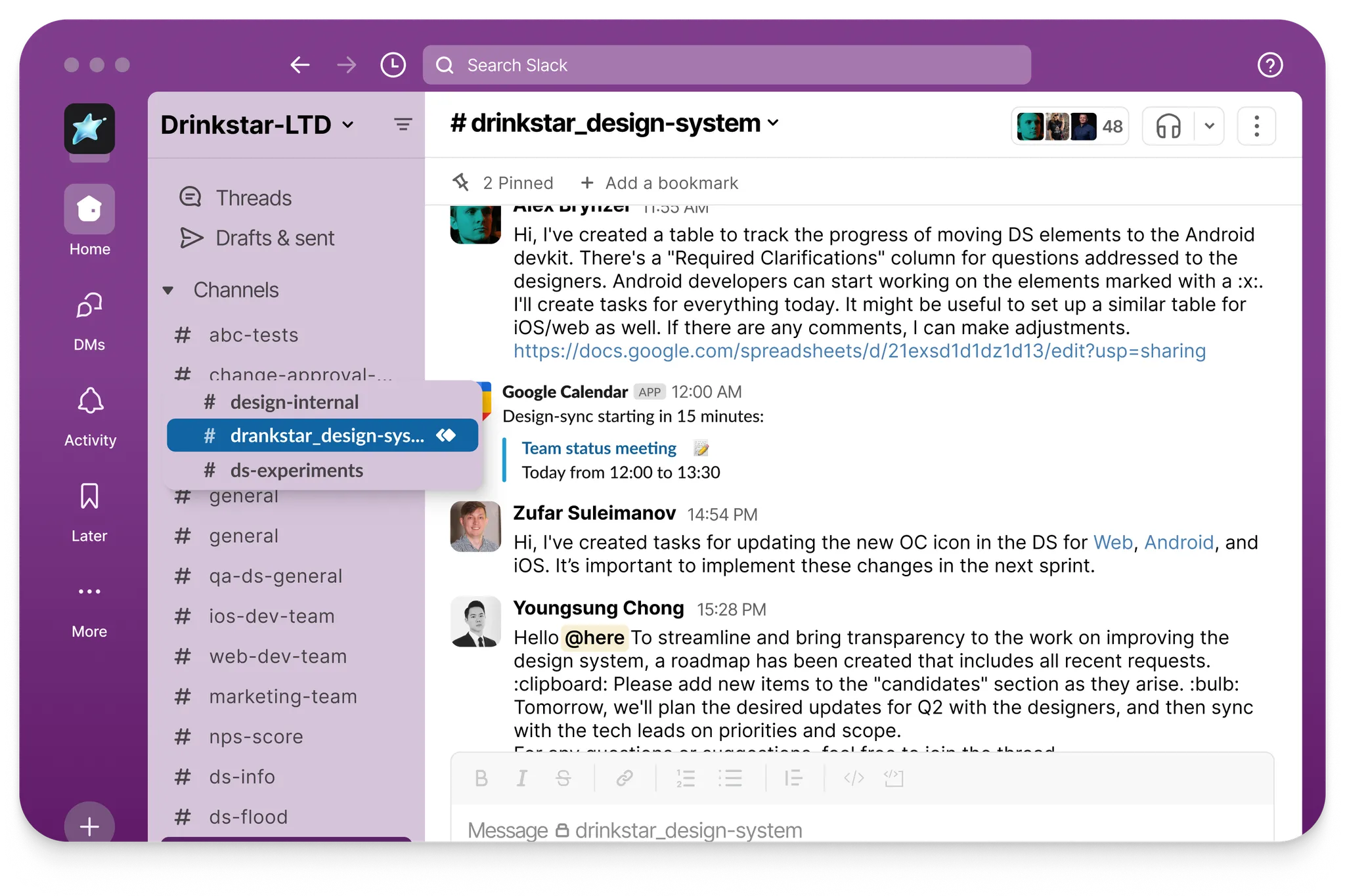Insert an ordered list in composer
Image resolution: width=1345 pixels, height=896 pixels.
(686, 779)
